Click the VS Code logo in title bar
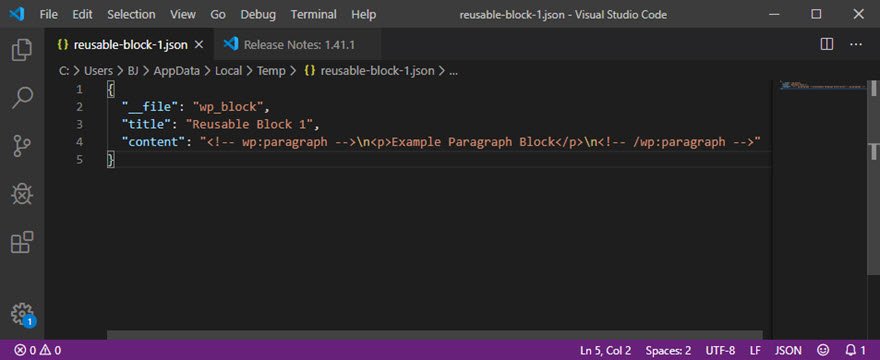This screenshot has width=880, height=360. click(17, 14)
